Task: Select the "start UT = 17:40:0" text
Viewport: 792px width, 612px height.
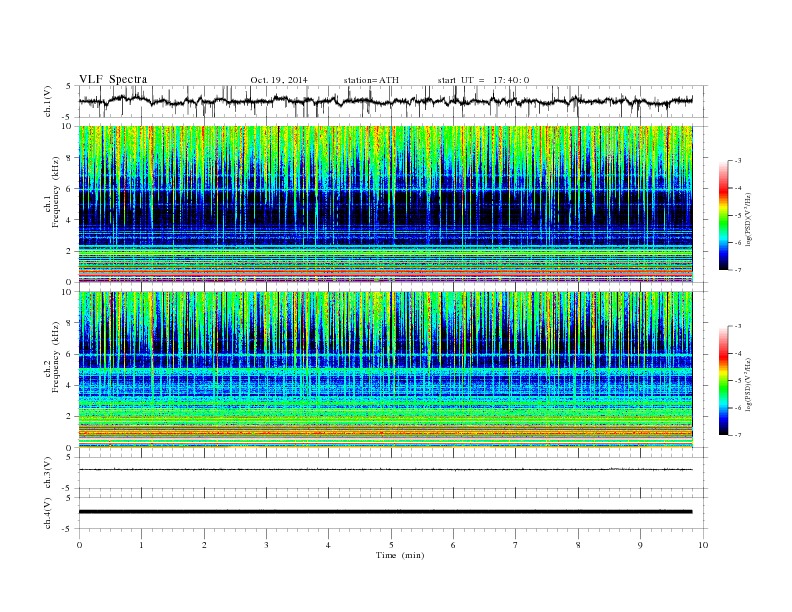Action: pyautogui.click(x=483, y=80)
